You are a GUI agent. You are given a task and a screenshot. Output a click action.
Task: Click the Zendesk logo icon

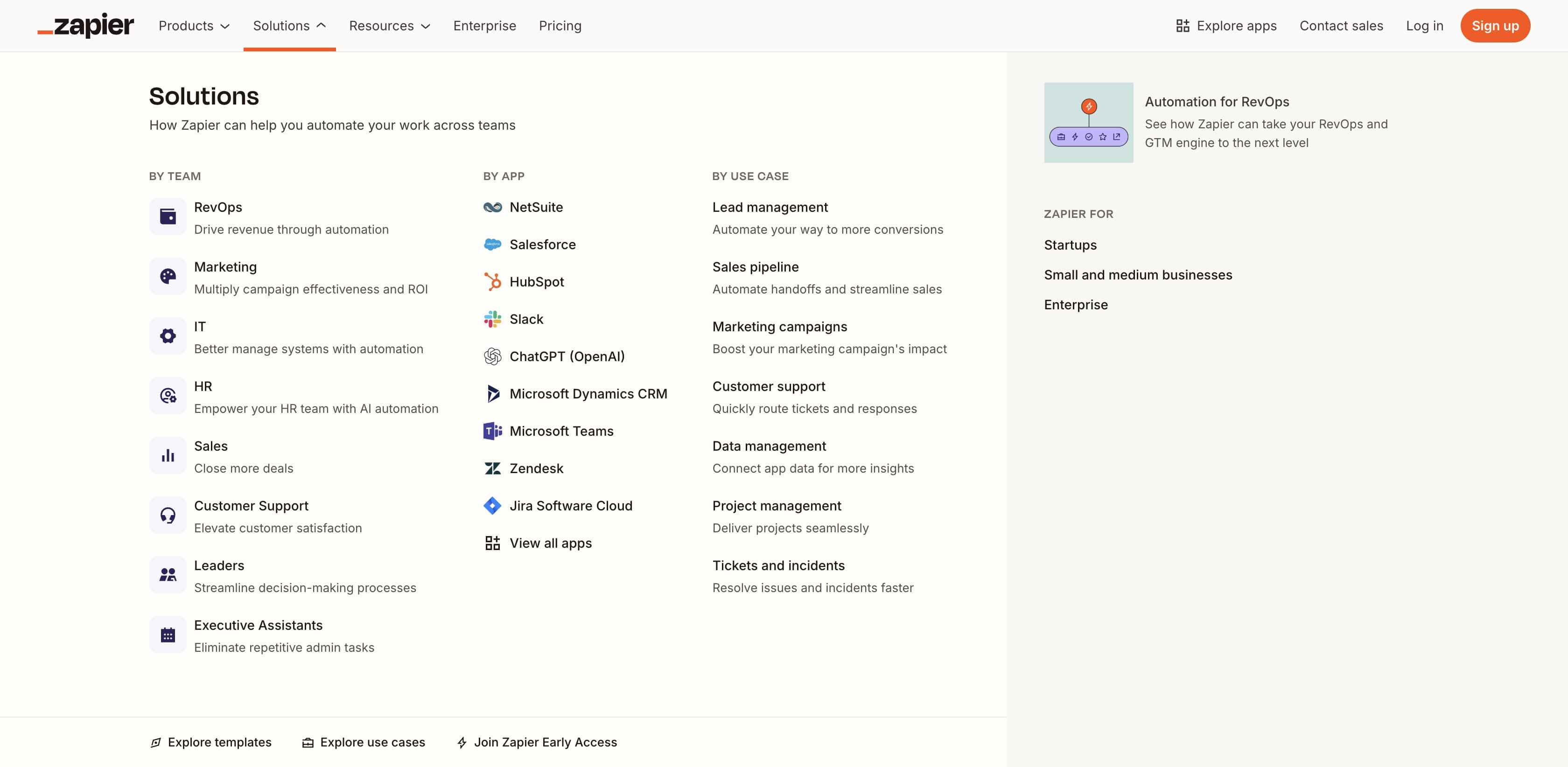[x=492, y=468]
